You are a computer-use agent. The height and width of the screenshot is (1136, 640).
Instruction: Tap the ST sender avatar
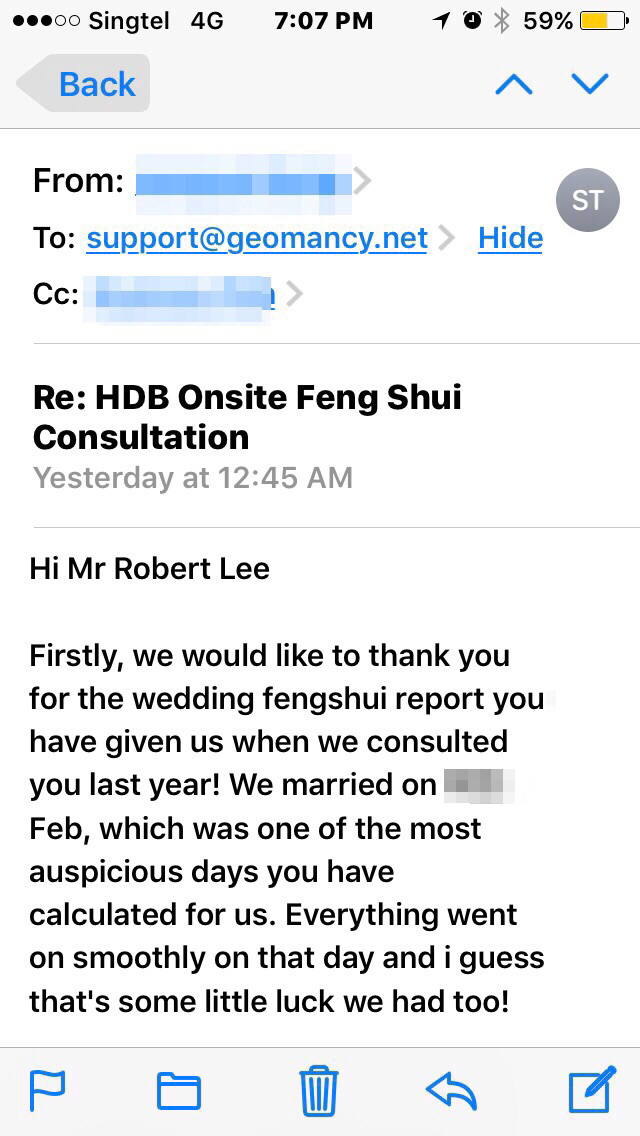click(x=587, y=200)
